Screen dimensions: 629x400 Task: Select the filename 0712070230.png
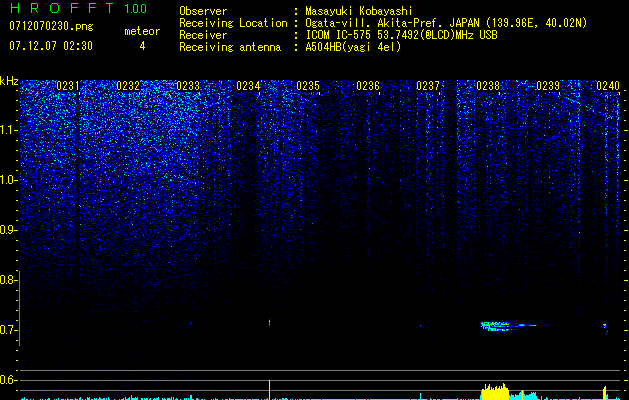pyautogui.click(x=51, y=26)
